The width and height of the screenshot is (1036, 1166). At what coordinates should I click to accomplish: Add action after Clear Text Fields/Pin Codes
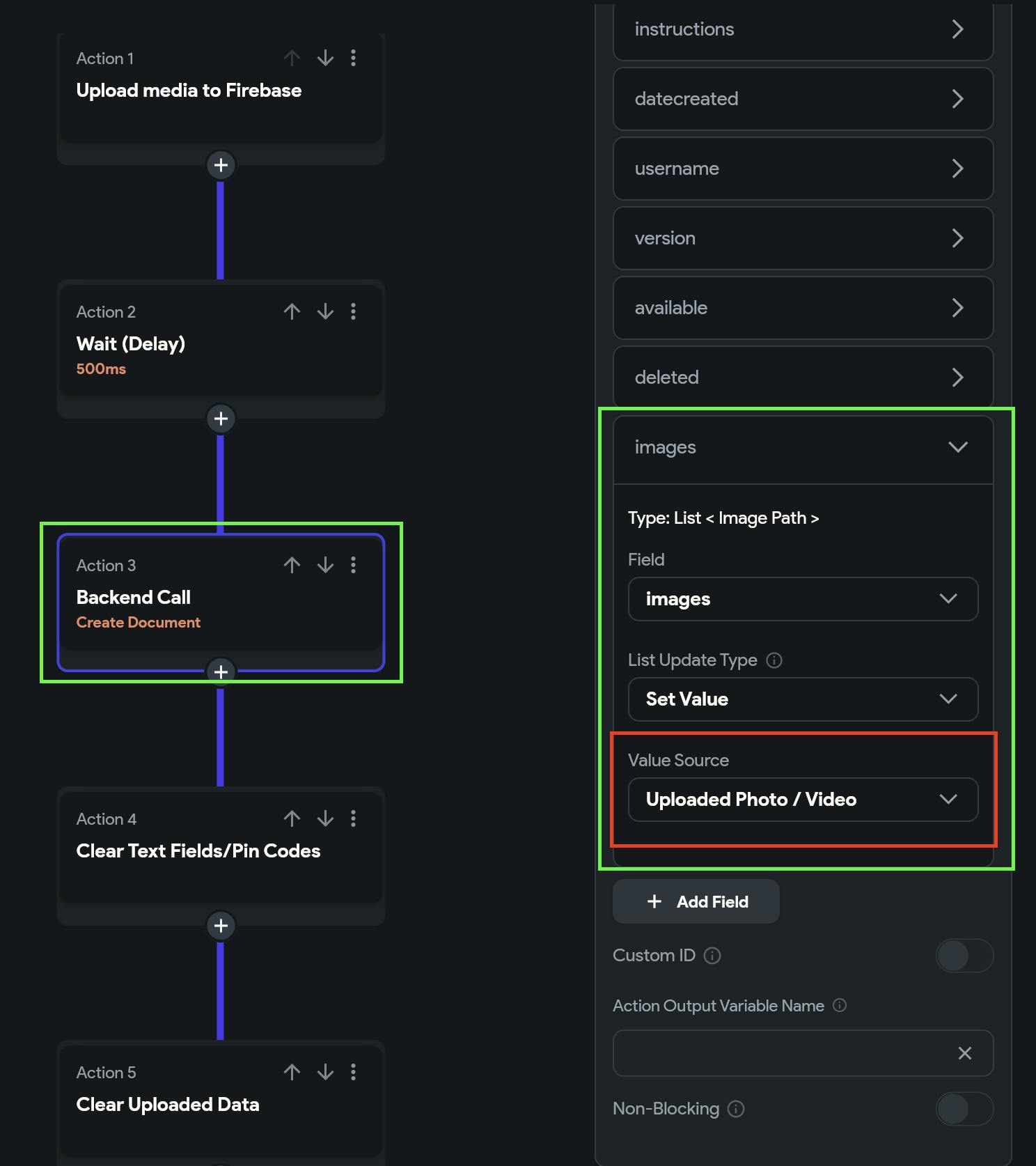click(x=221, y=926)
